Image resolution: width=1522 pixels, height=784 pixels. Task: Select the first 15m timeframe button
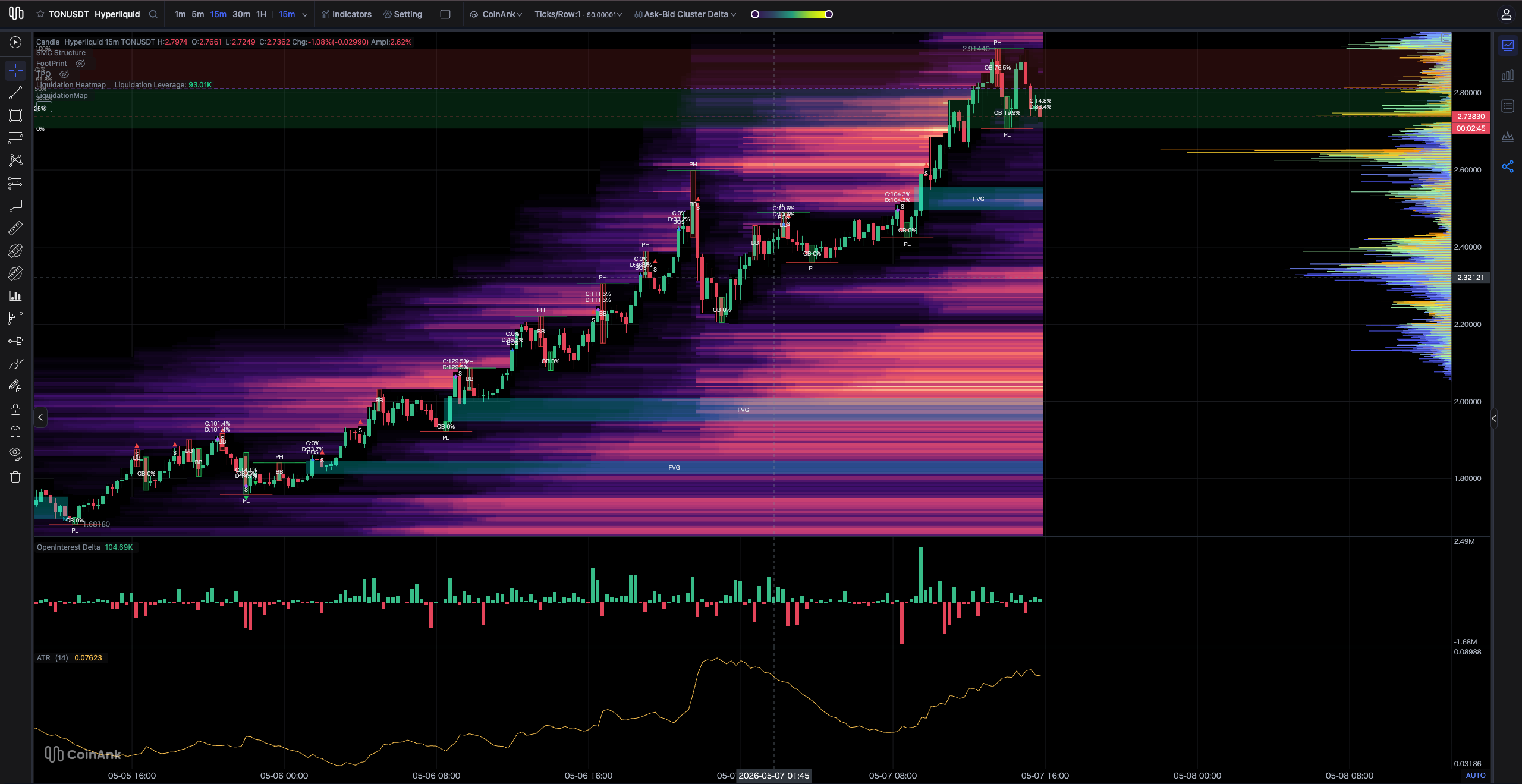point(218,14)
